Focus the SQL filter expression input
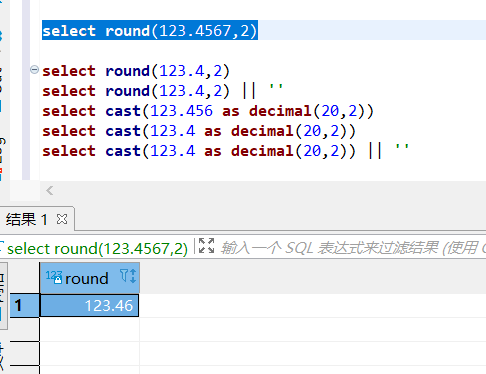The image size is (486, 374). coord(353,248)
